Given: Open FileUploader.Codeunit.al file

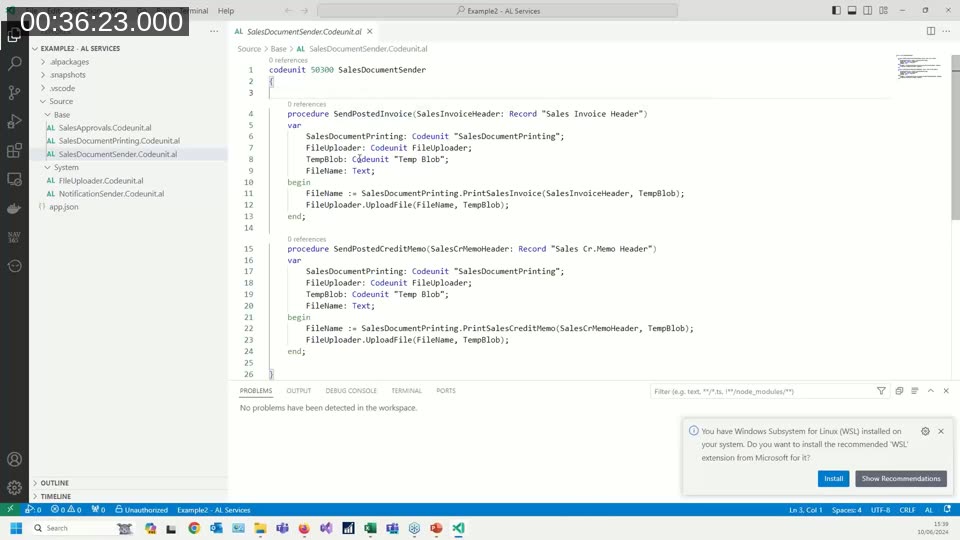Looking at the screenshot, I should 101,181.
